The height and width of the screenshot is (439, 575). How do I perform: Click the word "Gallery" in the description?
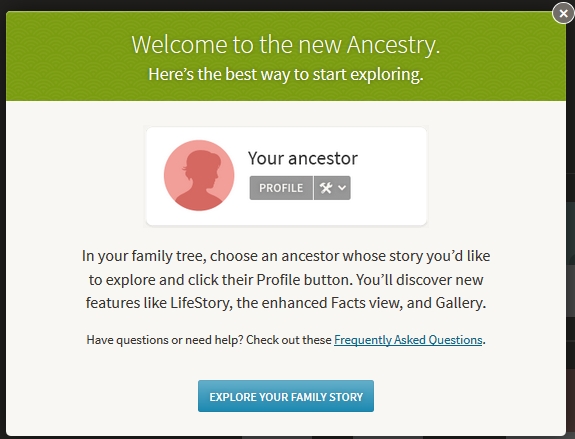[x=458, y=303]
